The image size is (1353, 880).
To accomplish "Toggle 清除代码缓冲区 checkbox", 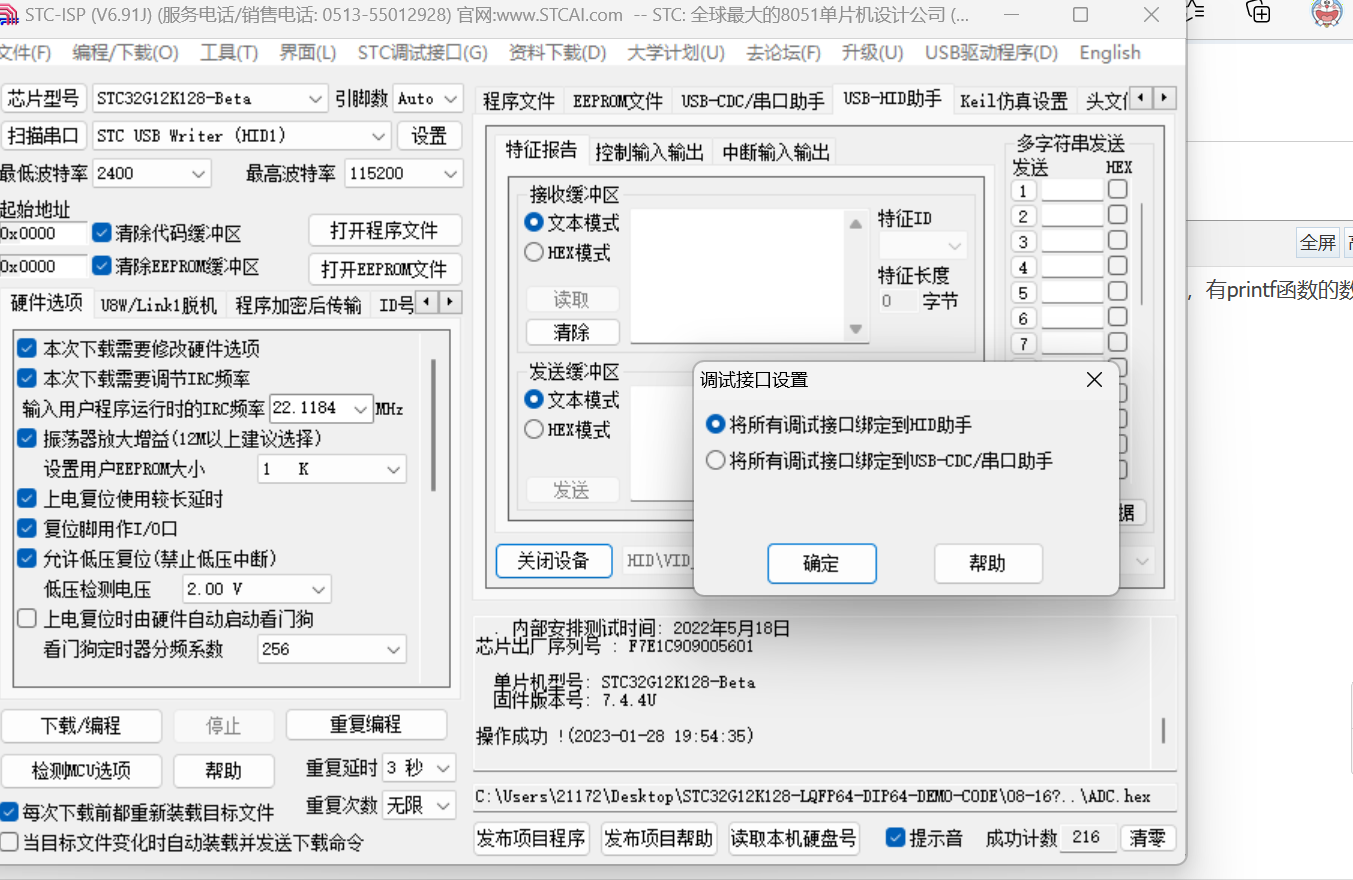I will 101,233.
